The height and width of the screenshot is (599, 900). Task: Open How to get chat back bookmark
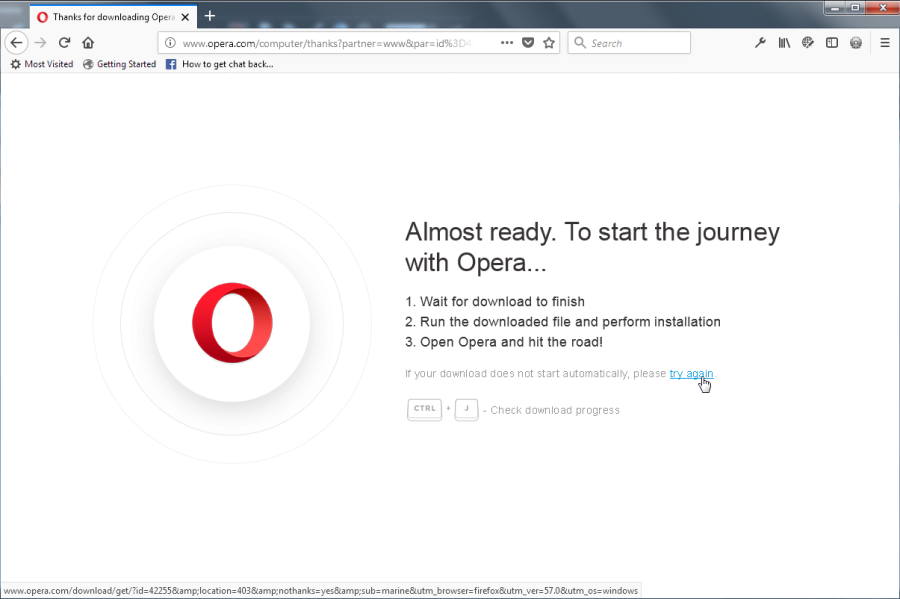point(220,64)
